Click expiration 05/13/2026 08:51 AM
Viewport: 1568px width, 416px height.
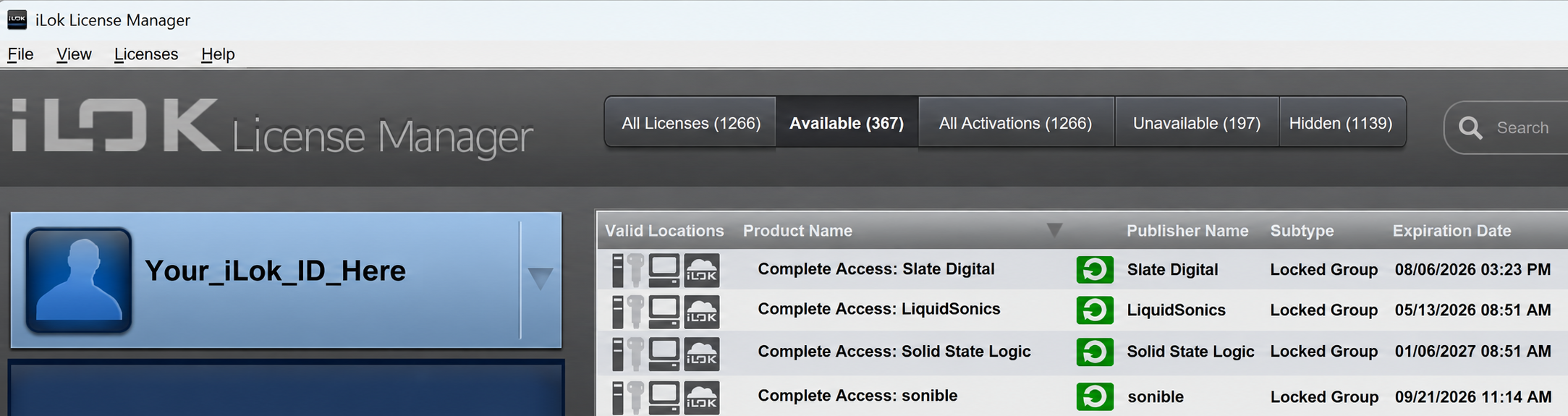(x=1472, y=310)
